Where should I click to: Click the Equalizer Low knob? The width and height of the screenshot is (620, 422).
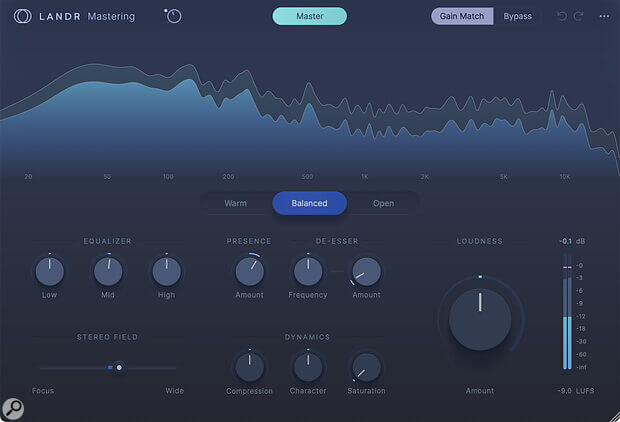[49, 271]
